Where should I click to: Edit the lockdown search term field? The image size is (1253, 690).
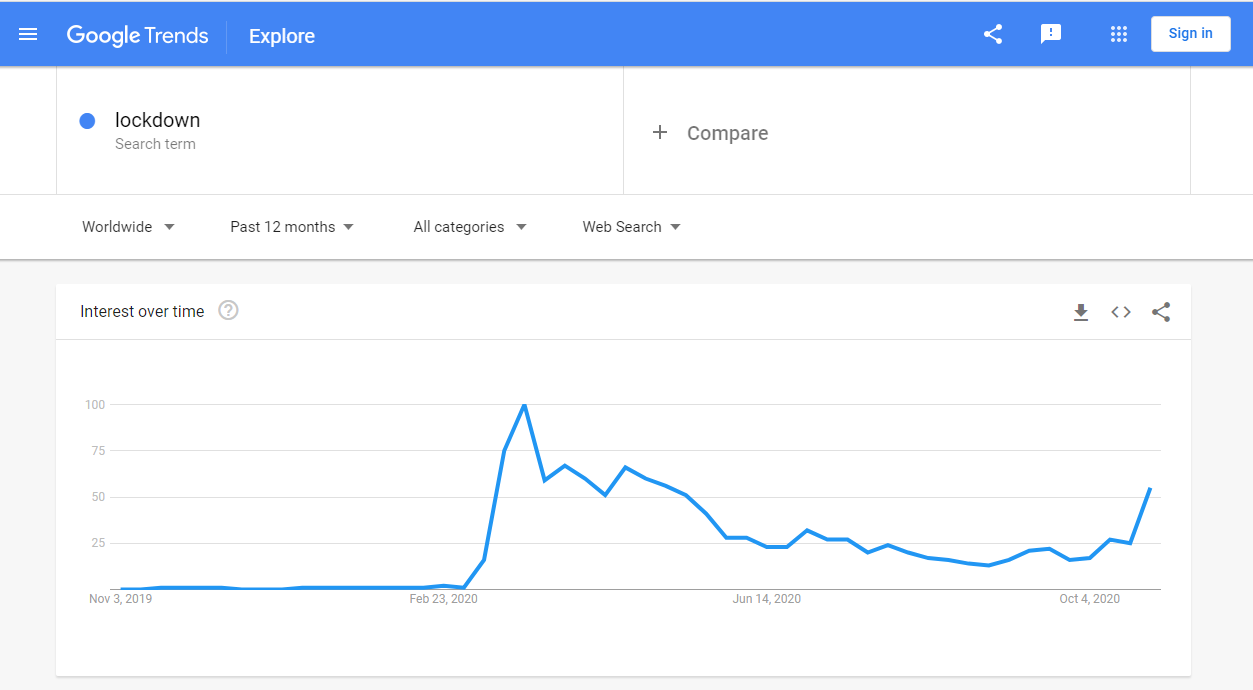(x=340, y=130)
